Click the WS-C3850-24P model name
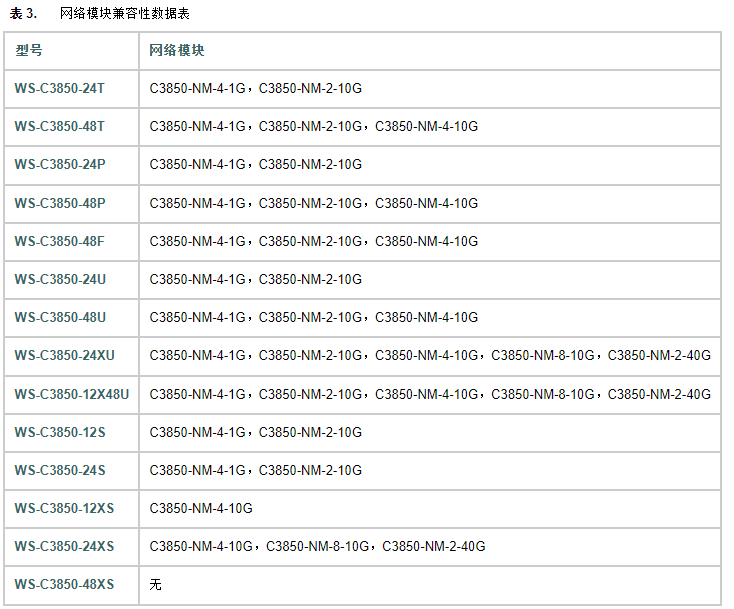The width and height of the screenshot is (734, 609). coord(60,164)
